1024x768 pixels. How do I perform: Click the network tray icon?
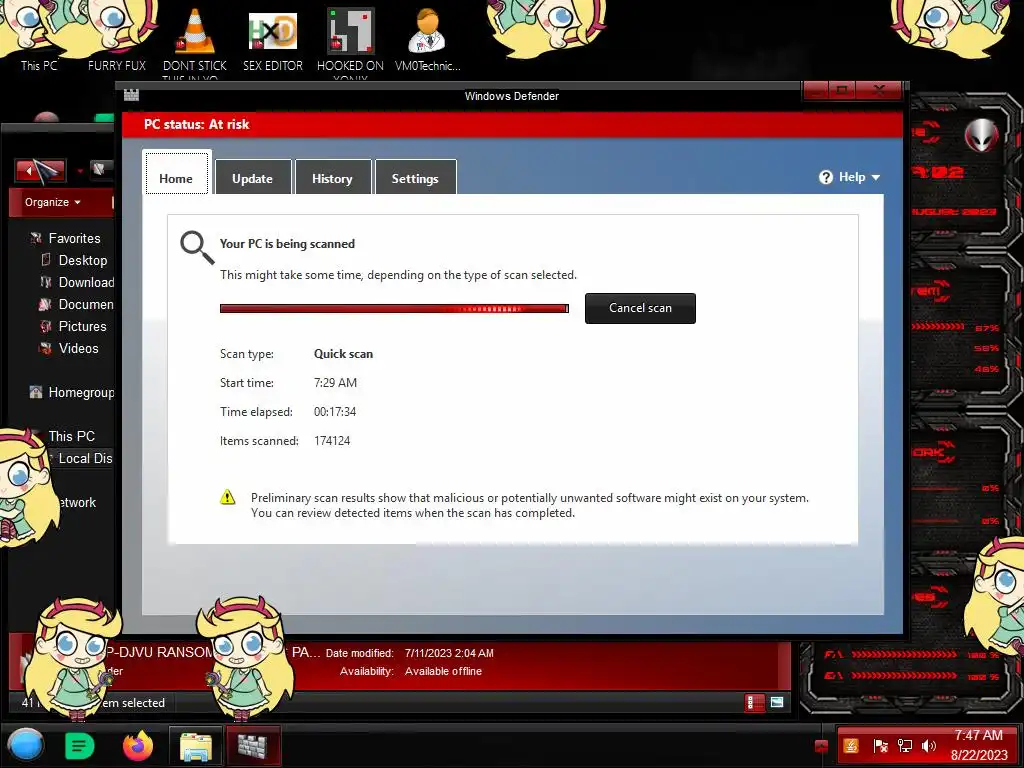point(905,746)
